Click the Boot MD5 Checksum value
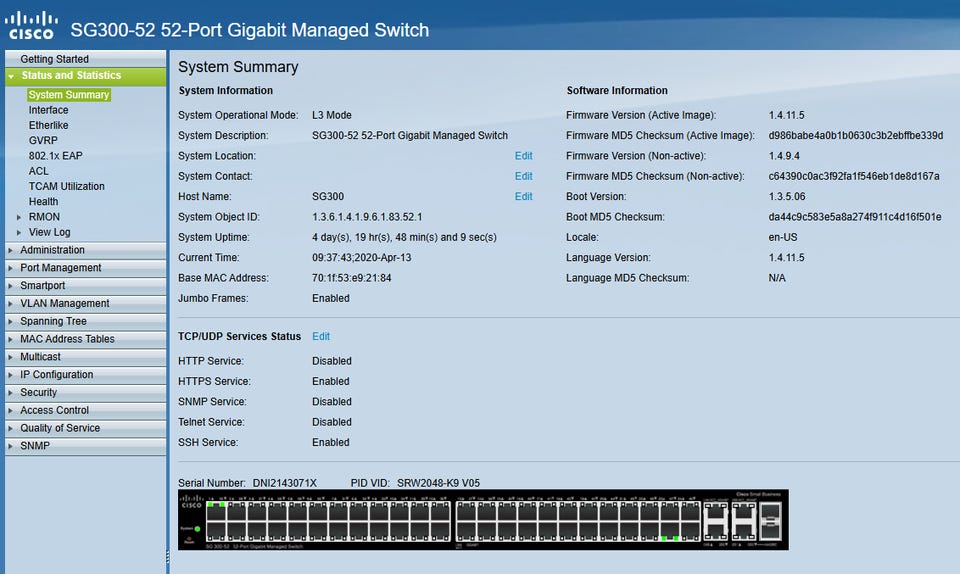The image size is (960, 574). click(855, 217)
